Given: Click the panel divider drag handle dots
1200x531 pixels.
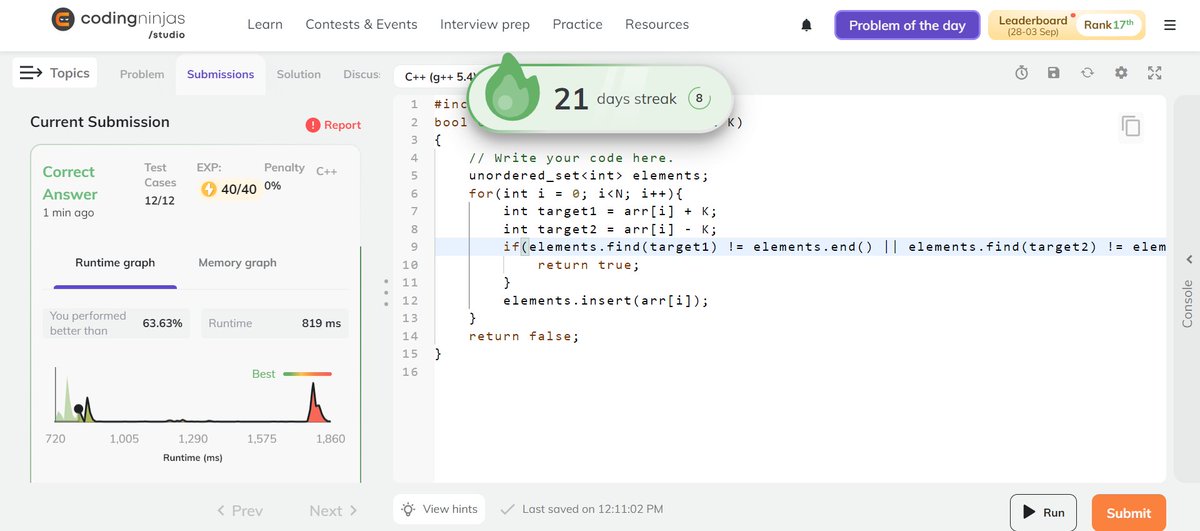Looking at the screenshot, I should tap(386, 293).
